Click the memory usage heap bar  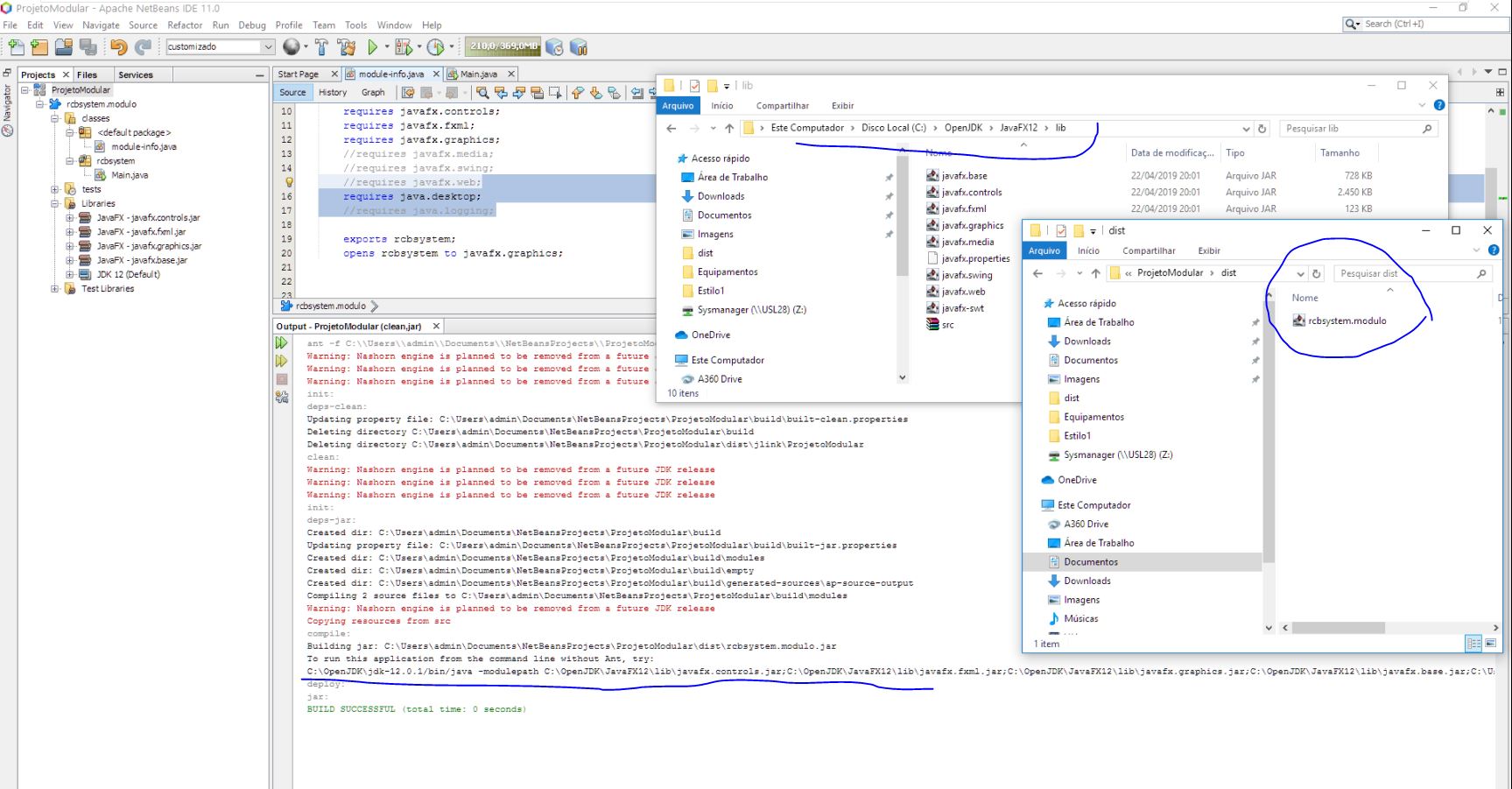[x=504, y=46]
